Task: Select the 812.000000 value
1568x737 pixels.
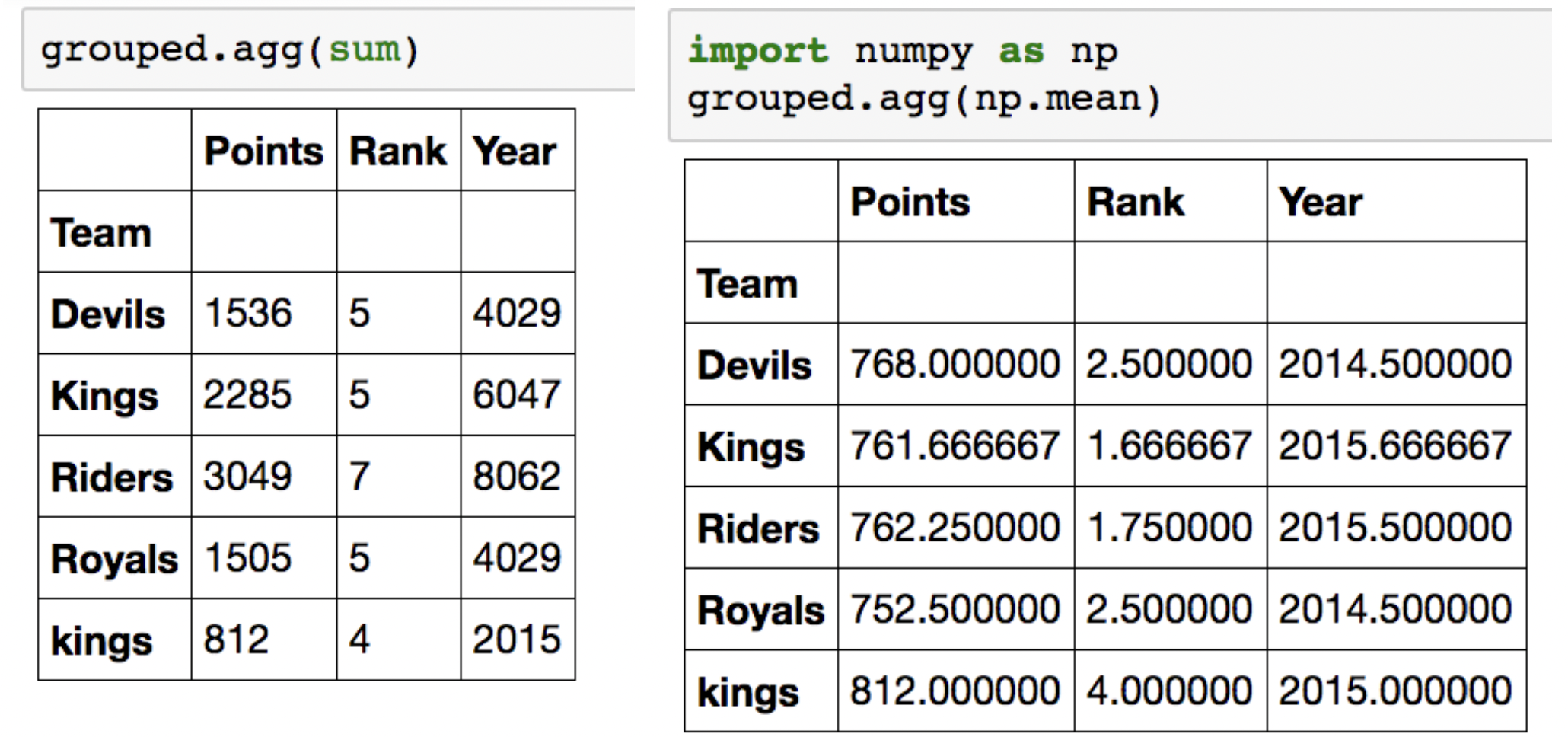Action: point(955,691)
